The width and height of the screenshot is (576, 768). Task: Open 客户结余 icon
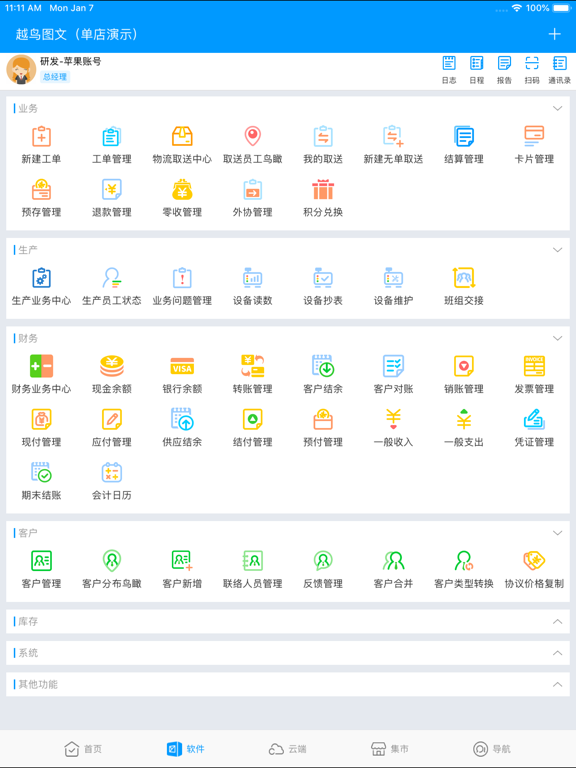[x=323, y=366]
